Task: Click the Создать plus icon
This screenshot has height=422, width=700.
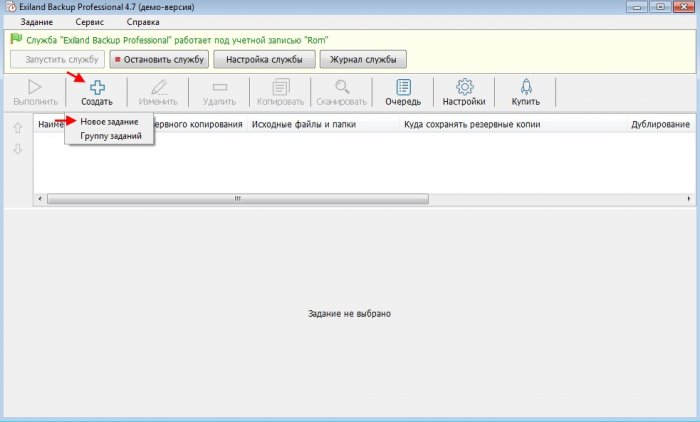Action: coord(97,87)
